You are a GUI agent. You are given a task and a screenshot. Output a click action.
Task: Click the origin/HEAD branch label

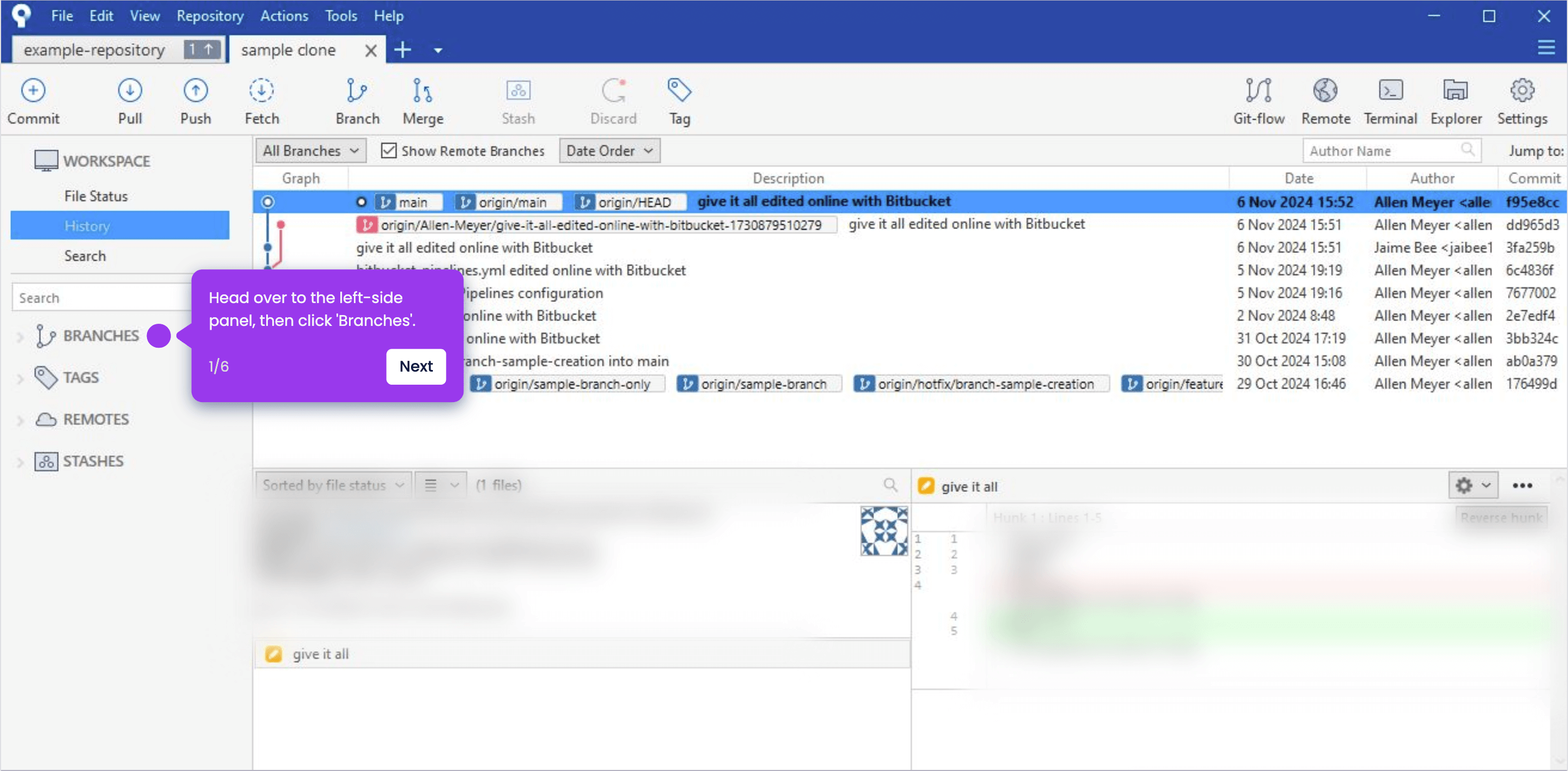tap(629, 202)
